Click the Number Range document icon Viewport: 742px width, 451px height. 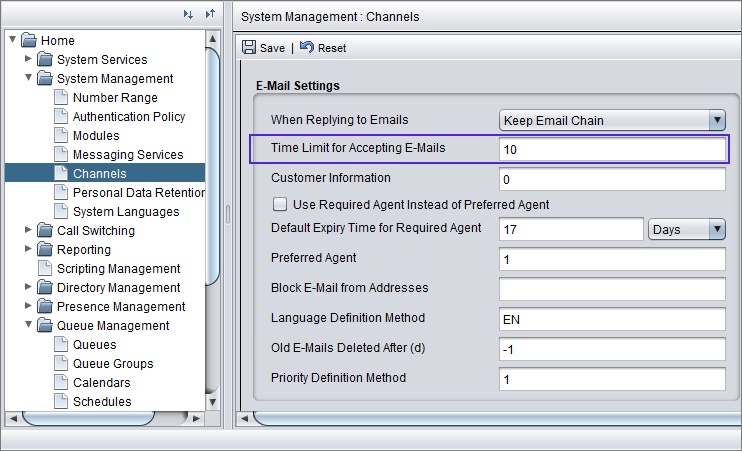(x=62, y=98)
